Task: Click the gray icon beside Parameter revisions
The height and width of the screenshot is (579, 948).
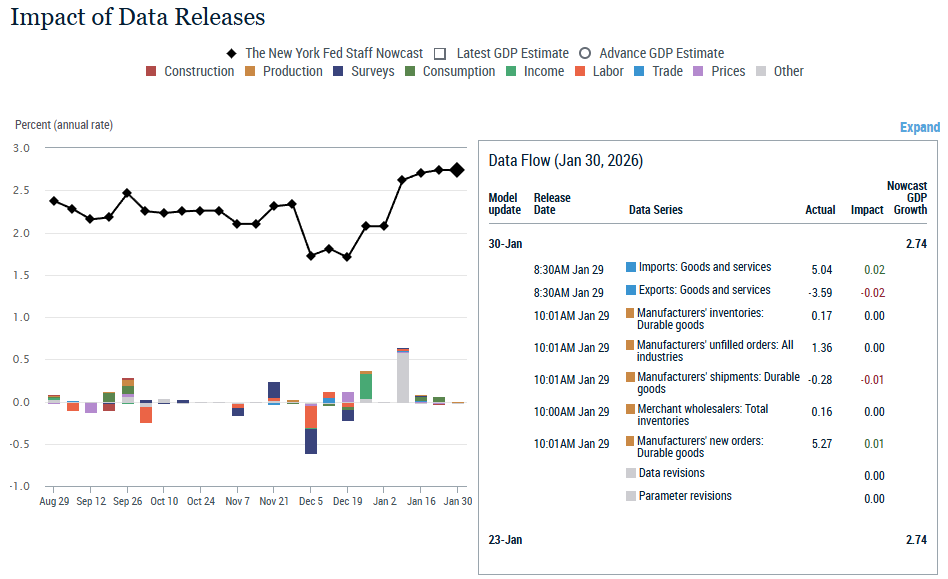Action: (x=631, y=496)
